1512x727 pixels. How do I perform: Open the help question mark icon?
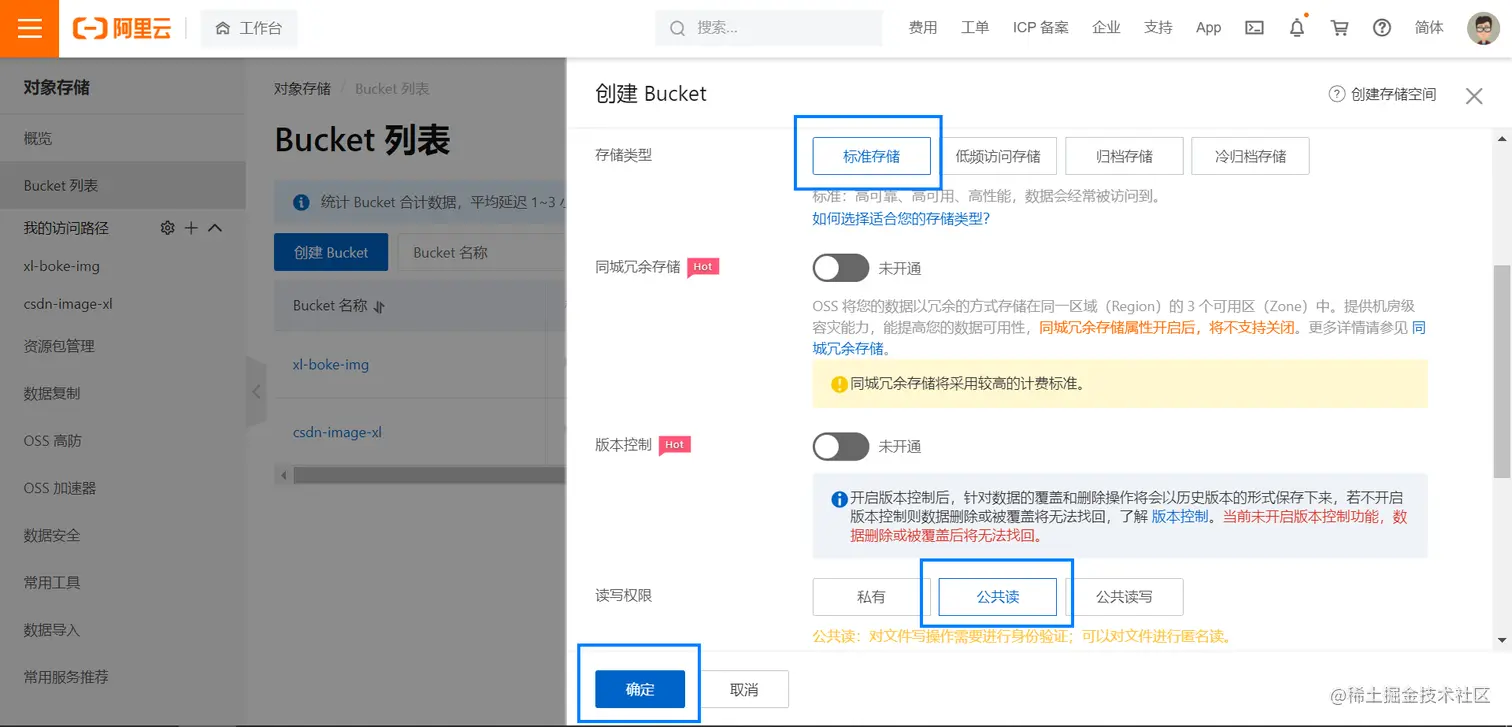1382,28
